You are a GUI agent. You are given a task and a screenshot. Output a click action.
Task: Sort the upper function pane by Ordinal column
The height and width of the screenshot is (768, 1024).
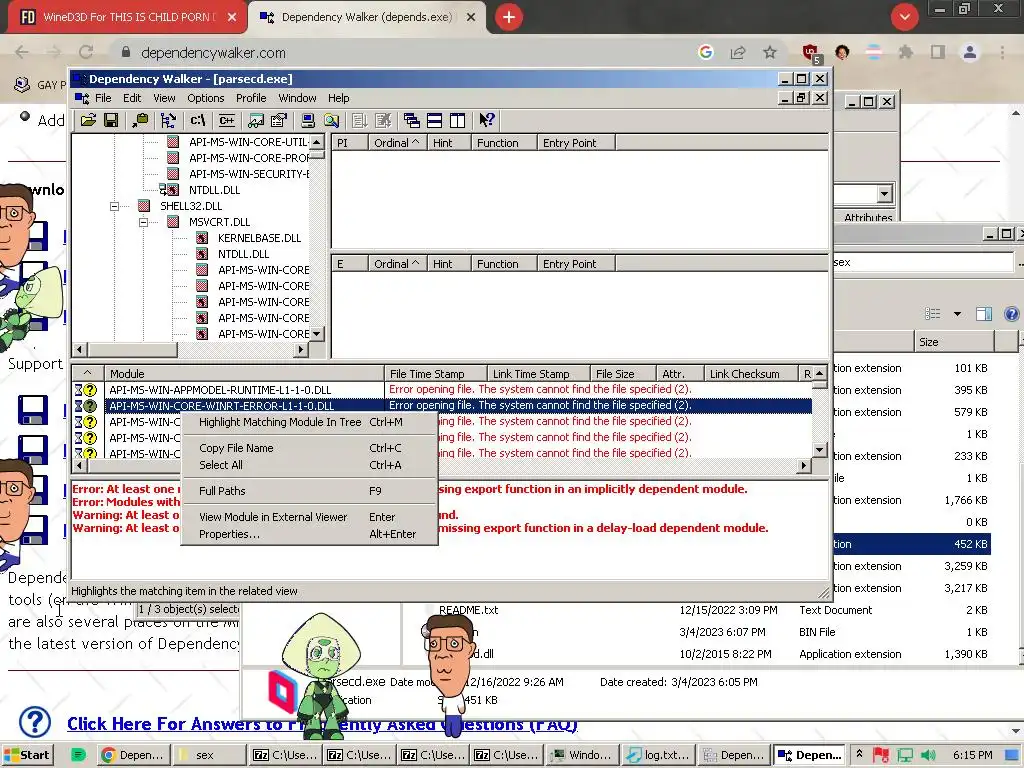pyautogui.click(x=396, y=142)
